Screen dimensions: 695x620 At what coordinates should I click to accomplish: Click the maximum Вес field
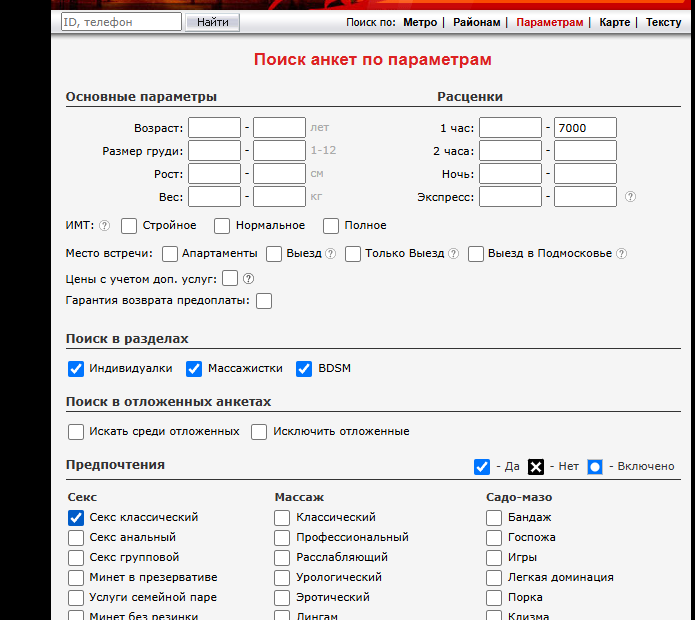(279, 197)
